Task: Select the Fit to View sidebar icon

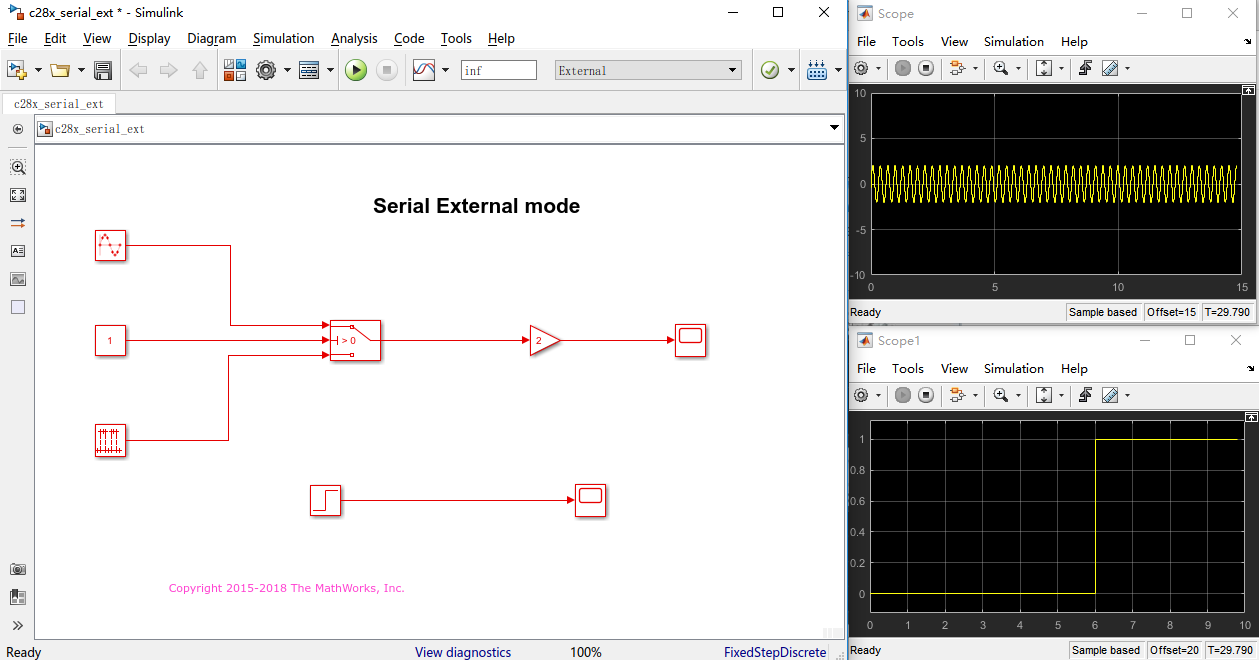Action: (18, 195)
